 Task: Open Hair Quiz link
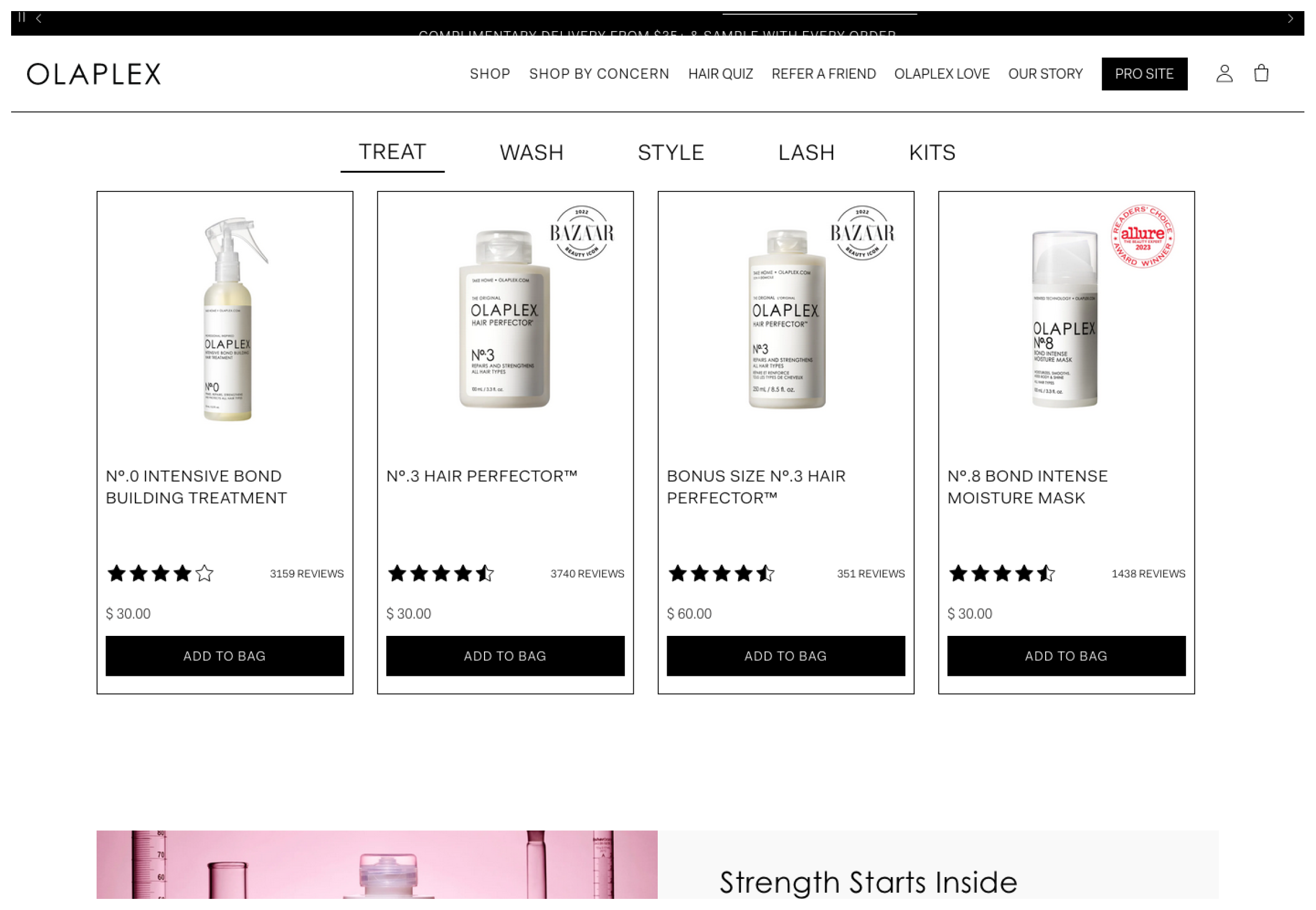[721, 74]
